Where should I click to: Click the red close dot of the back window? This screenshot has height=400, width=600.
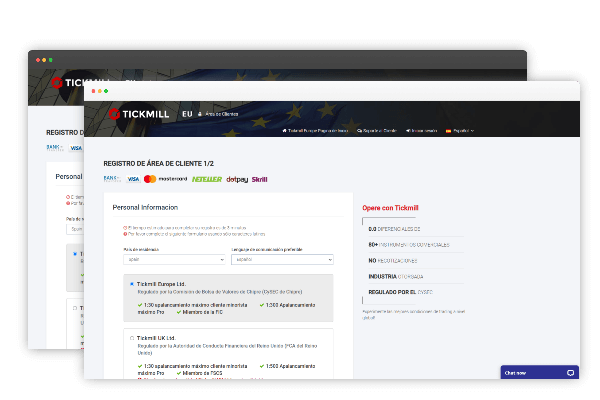[x=38, y=60]
